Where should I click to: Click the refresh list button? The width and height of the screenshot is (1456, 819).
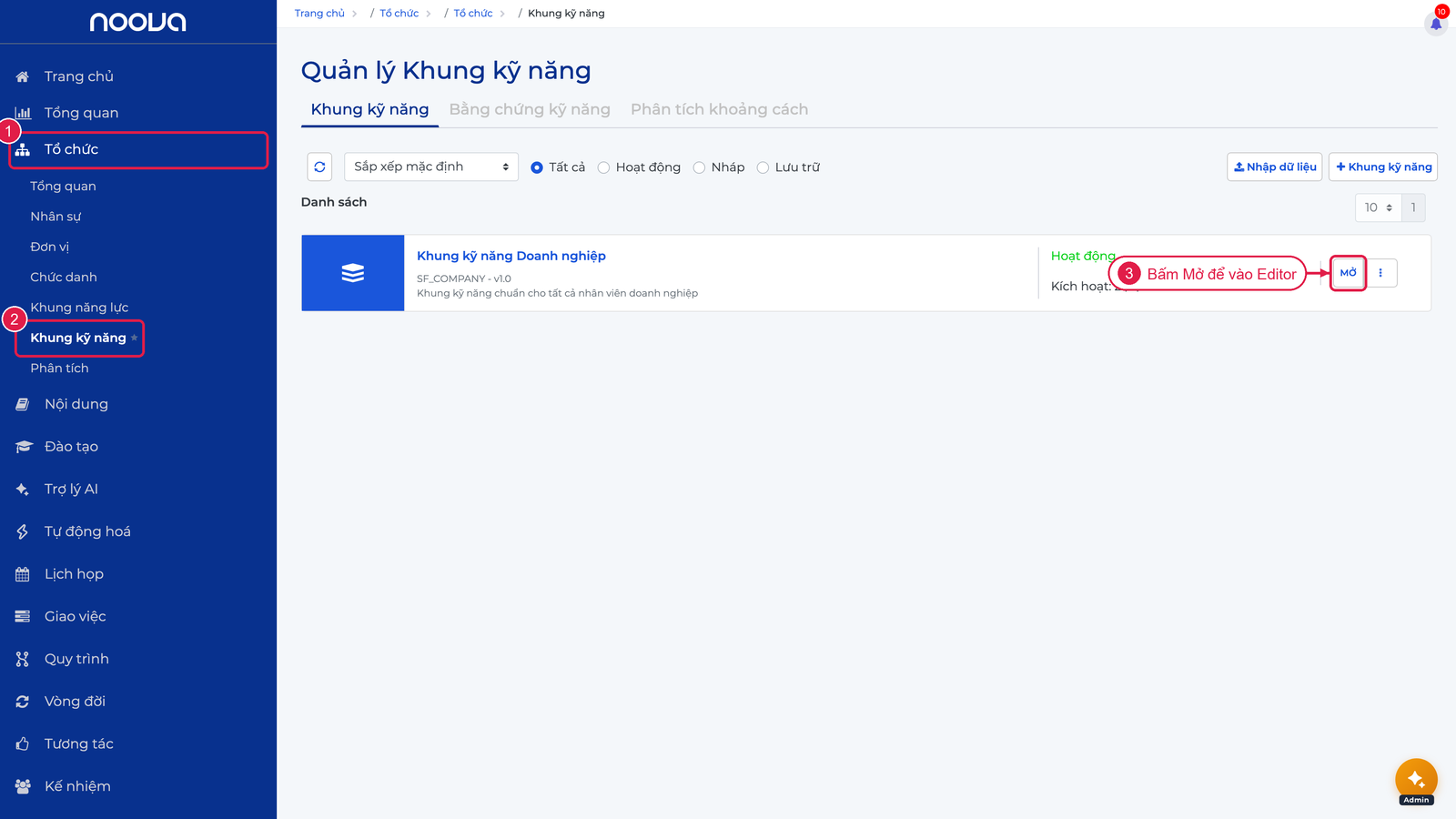click(319, 167)
